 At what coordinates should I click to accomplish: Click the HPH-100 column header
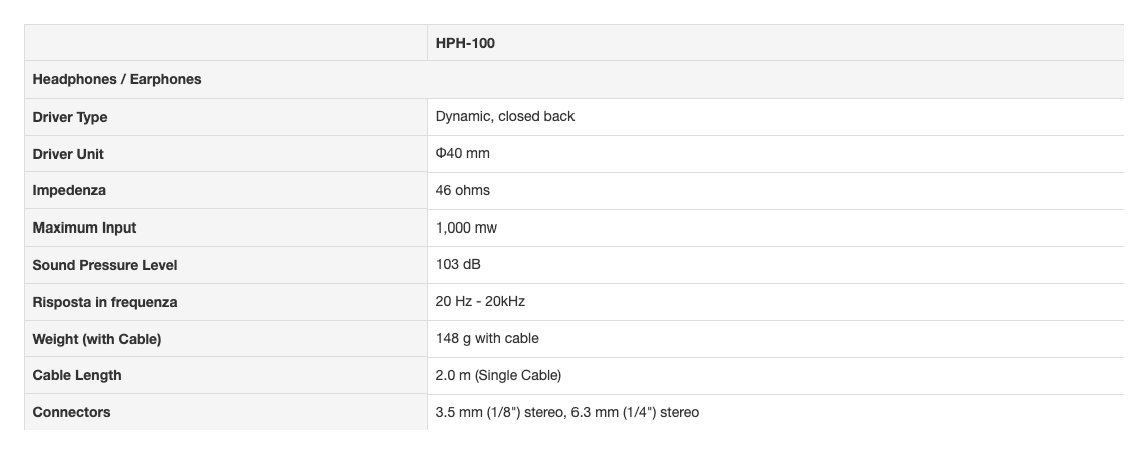pos(465,43)
